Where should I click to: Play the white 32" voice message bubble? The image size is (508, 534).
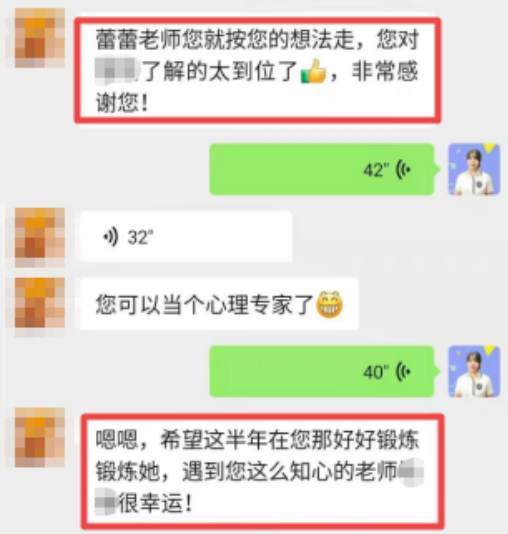[186, 236]
